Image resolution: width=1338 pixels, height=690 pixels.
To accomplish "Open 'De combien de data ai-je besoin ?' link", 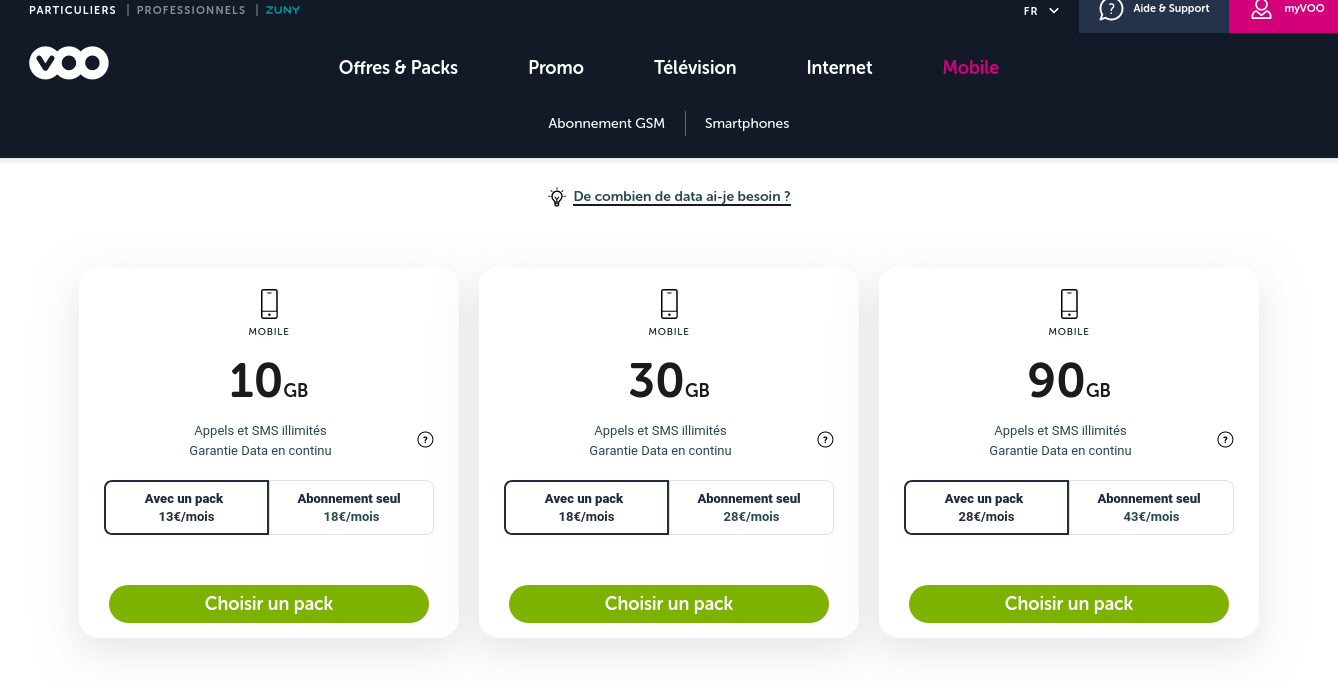I will tap(682, 197).
